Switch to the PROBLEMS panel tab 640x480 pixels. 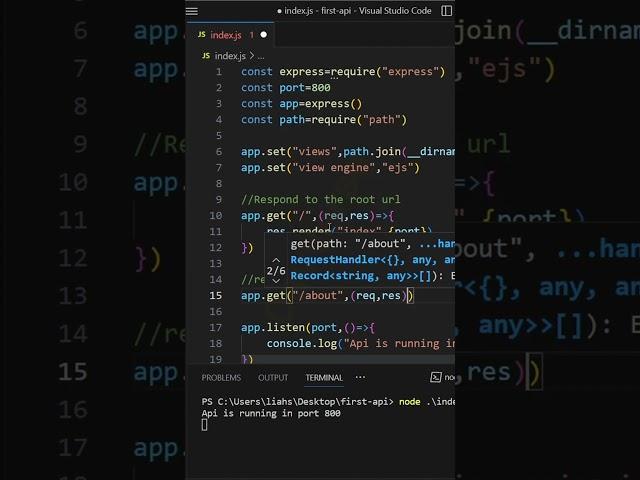point(221,378)
